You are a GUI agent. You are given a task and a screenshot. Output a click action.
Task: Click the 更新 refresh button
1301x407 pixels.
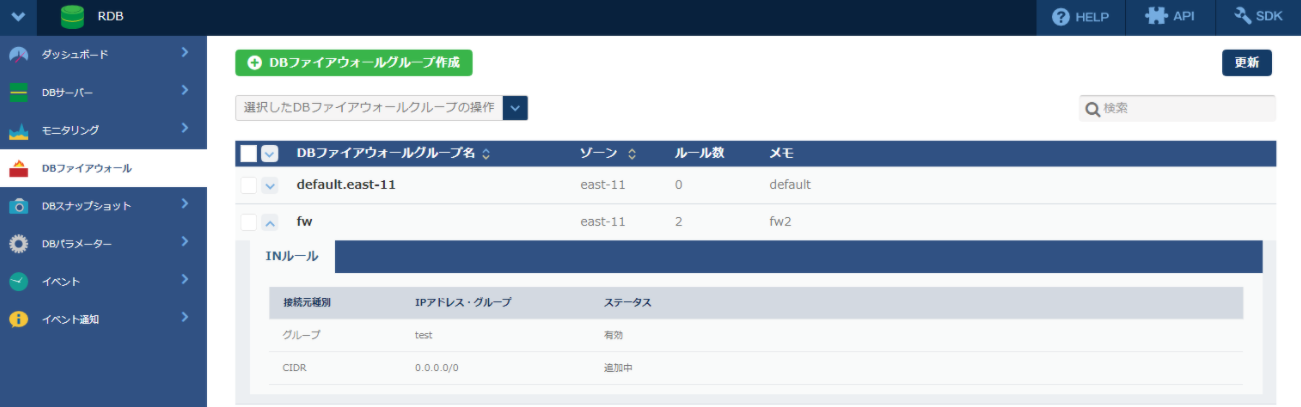(1246, 62)
